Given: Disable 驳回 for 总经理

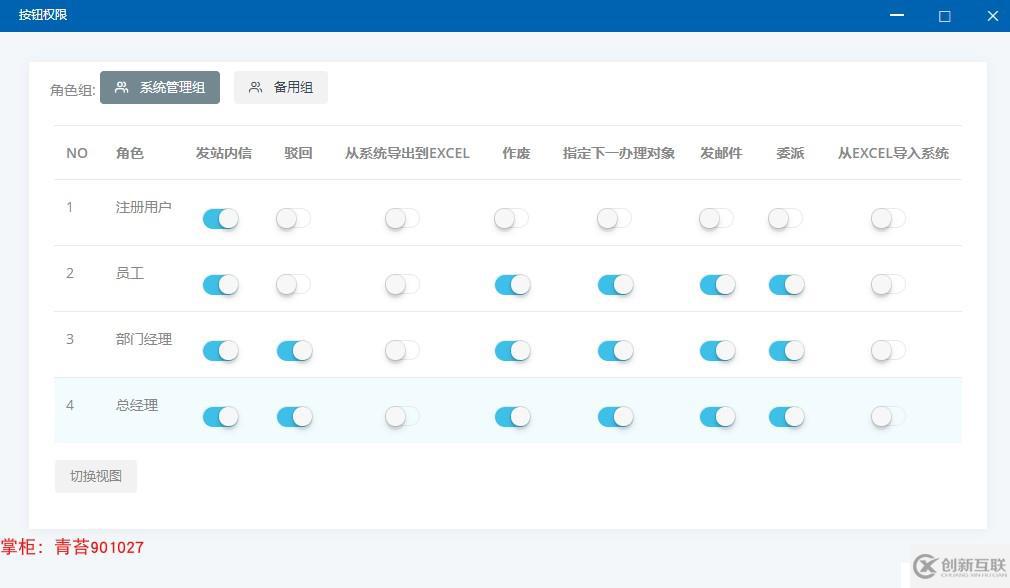Looking at the screenshot, I should point(294,417).
